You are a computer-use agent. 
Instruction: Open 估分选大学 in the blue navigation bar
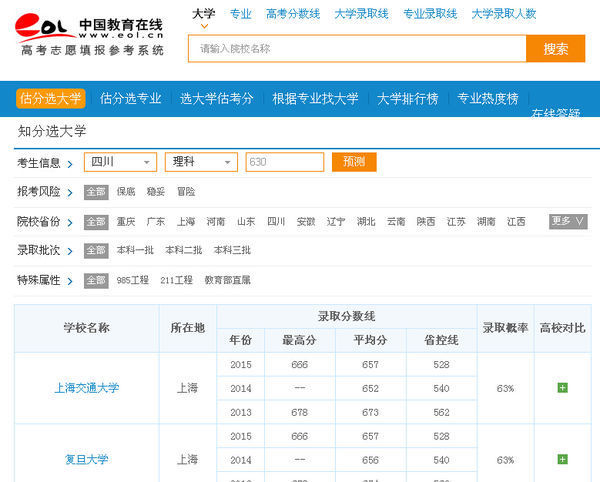pos(51,98)
